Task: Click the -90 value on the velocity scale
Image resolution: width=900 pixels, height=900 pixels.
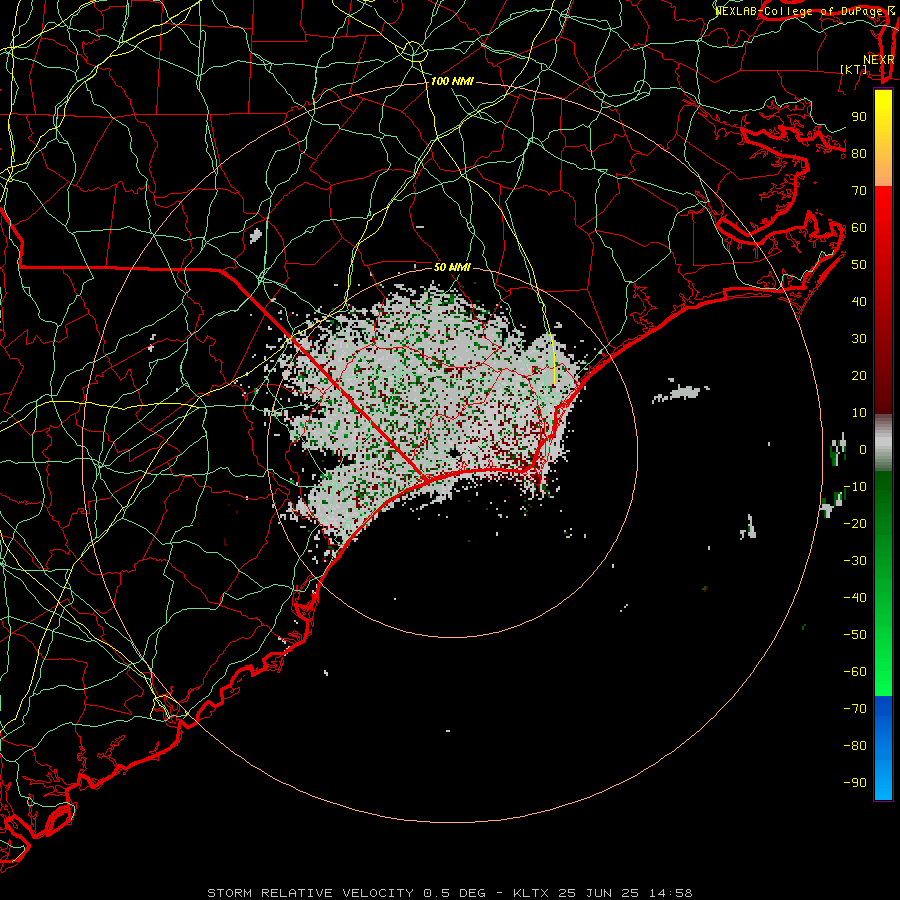Action: tap(855, 783)
